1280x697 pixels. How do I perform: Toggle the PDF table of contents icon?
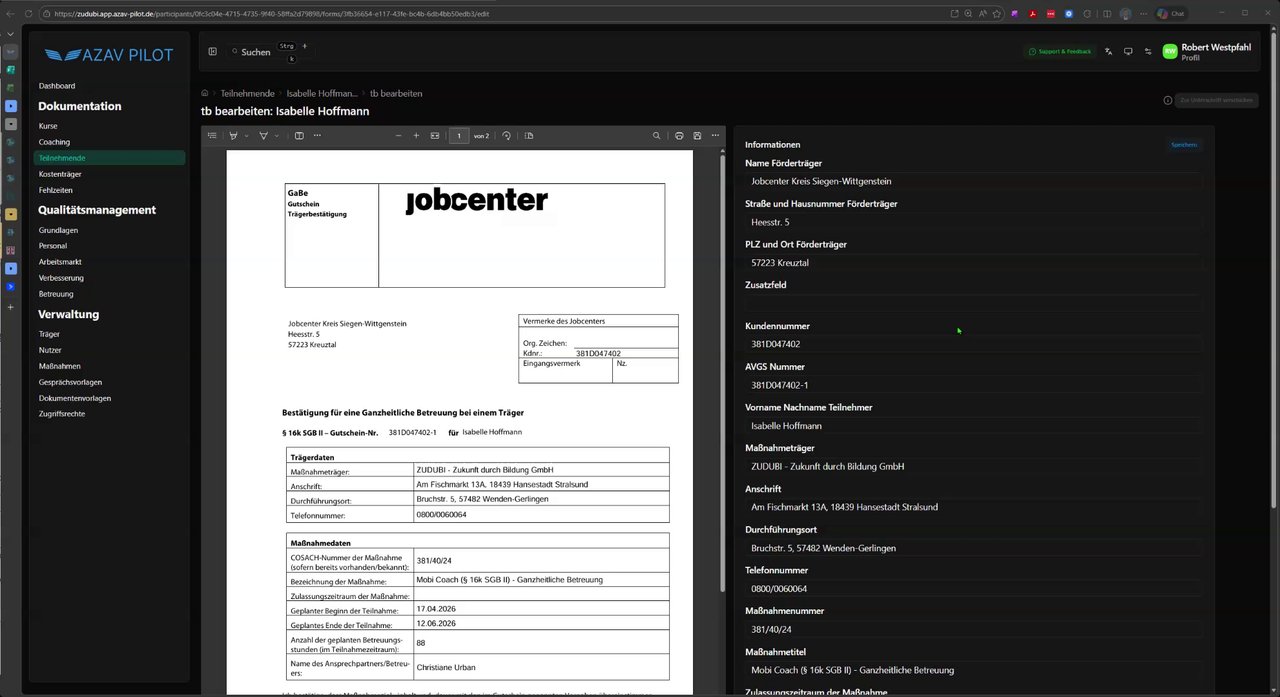point(212,135)
